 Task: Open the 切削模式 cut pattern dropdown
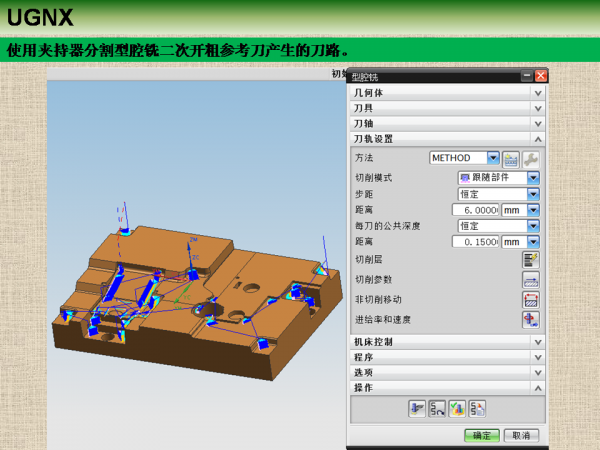point(533,178)
